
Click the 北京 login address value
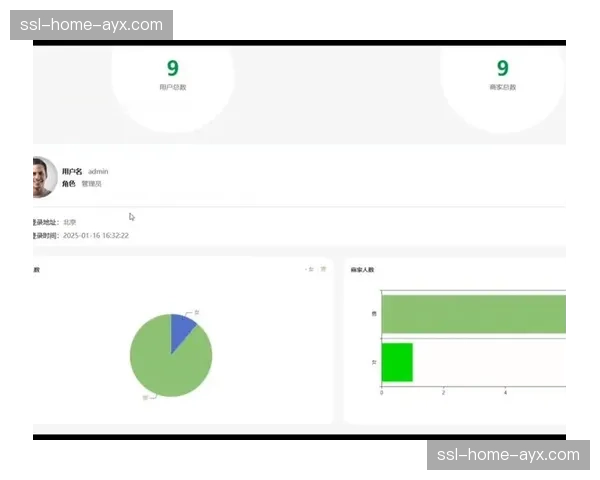(x=70, y=222)
